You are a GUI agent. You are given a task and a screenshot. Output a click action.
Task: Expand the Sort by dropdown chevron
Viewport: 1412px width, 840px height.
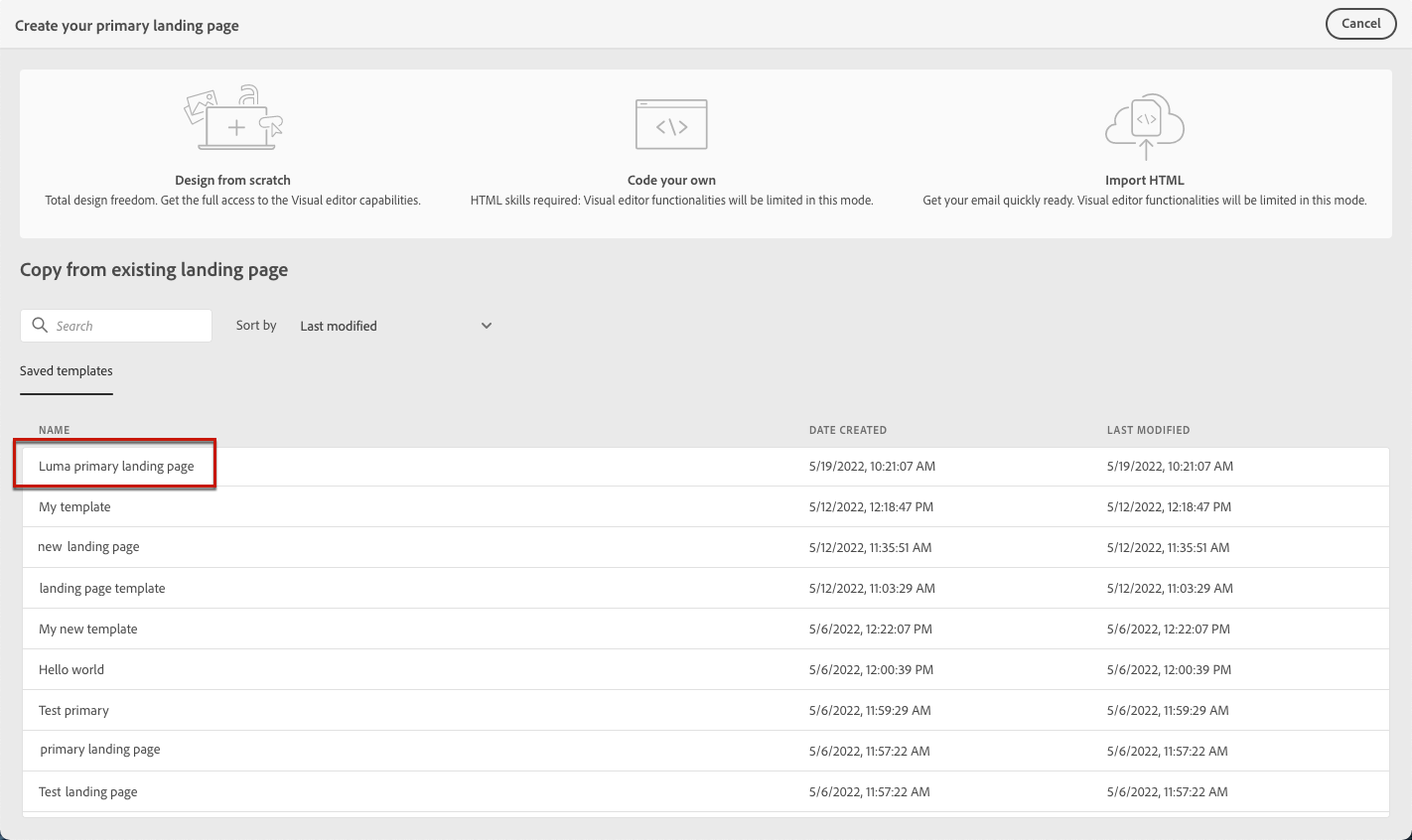[487, 326]
